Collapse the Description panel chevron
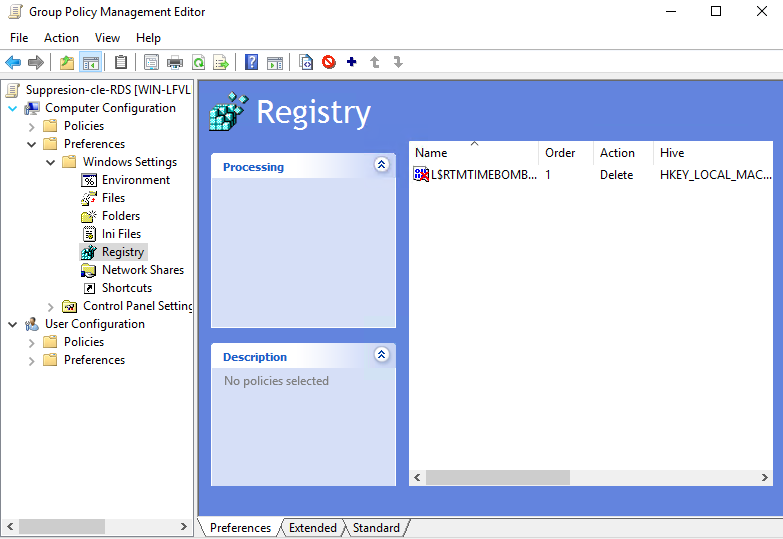The width and height of the screenshot is (783, 539). [381, 355]
